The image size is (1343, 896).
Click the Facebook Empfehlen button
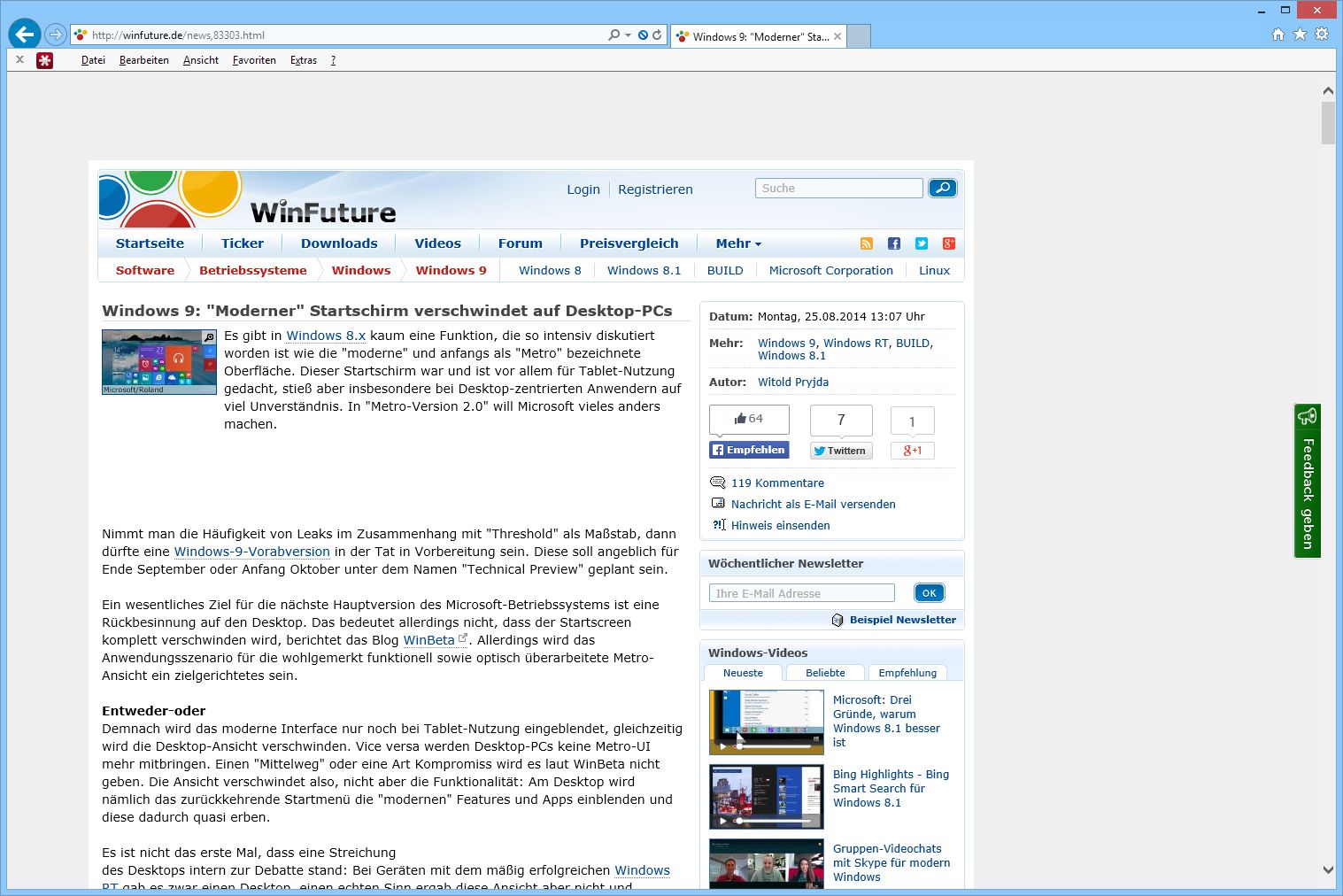[749, 450]
